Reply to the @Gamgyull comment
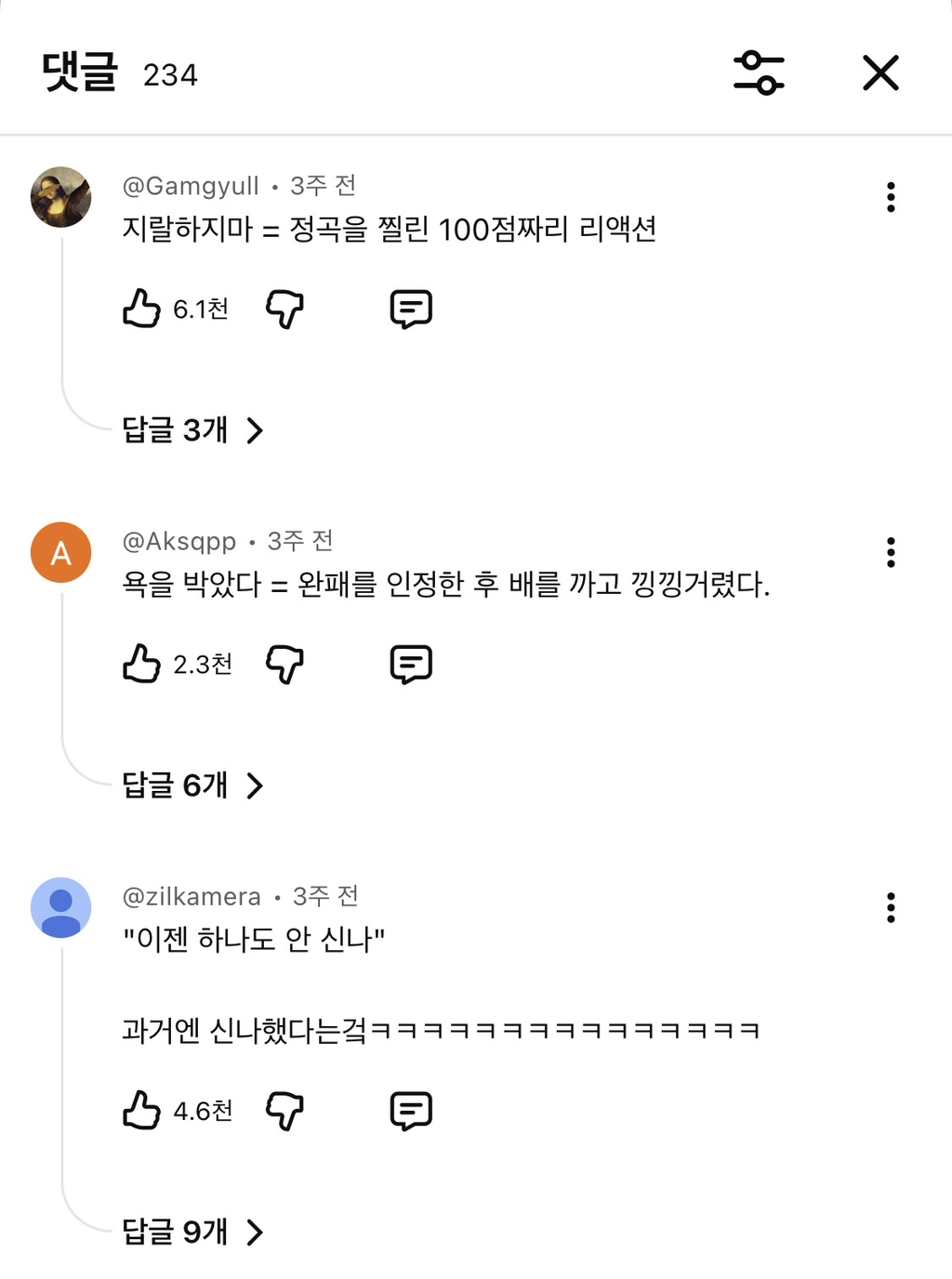The width and height of the screenshot is (952, 1279). (411, 309)
